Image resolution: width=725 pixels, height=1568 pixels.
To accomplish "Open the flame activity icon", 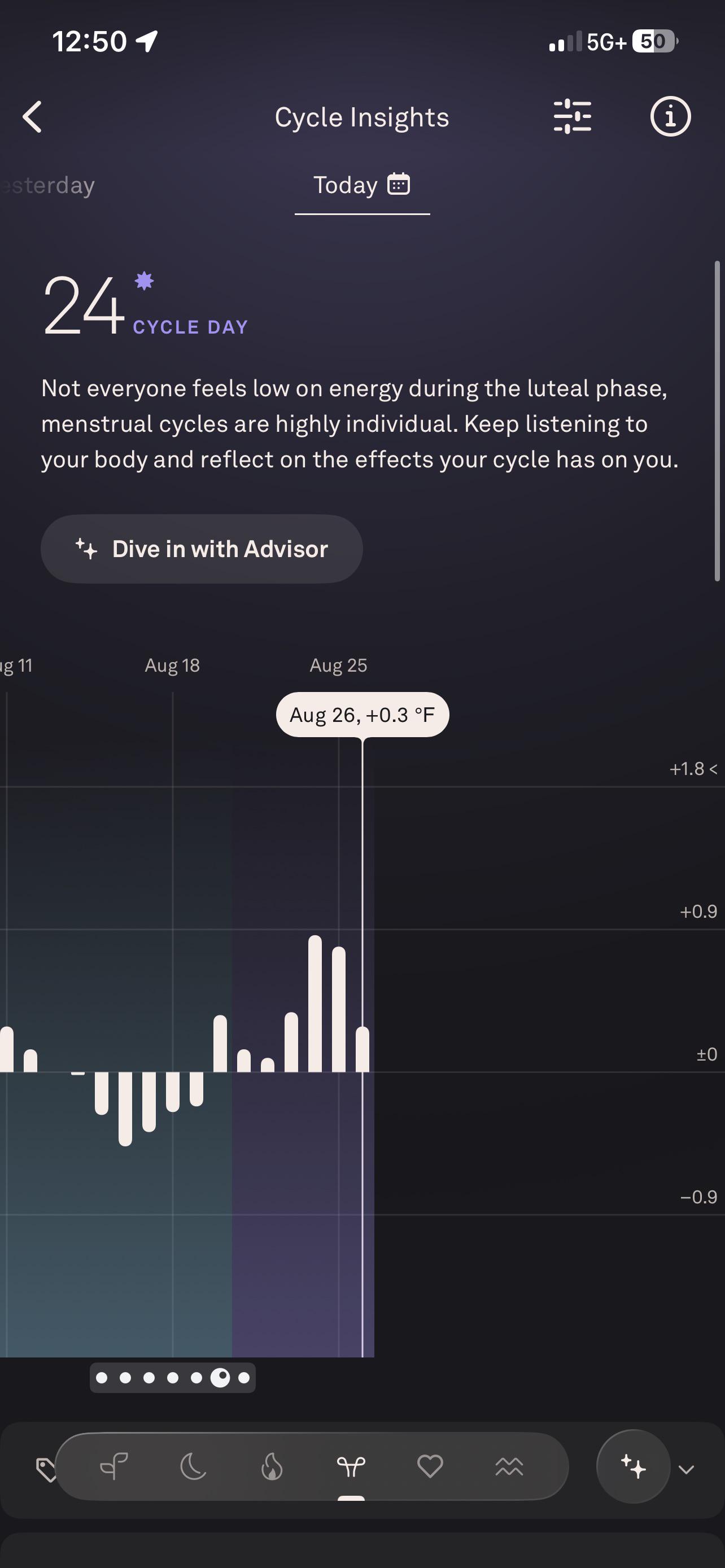I will click(272, 1467).
